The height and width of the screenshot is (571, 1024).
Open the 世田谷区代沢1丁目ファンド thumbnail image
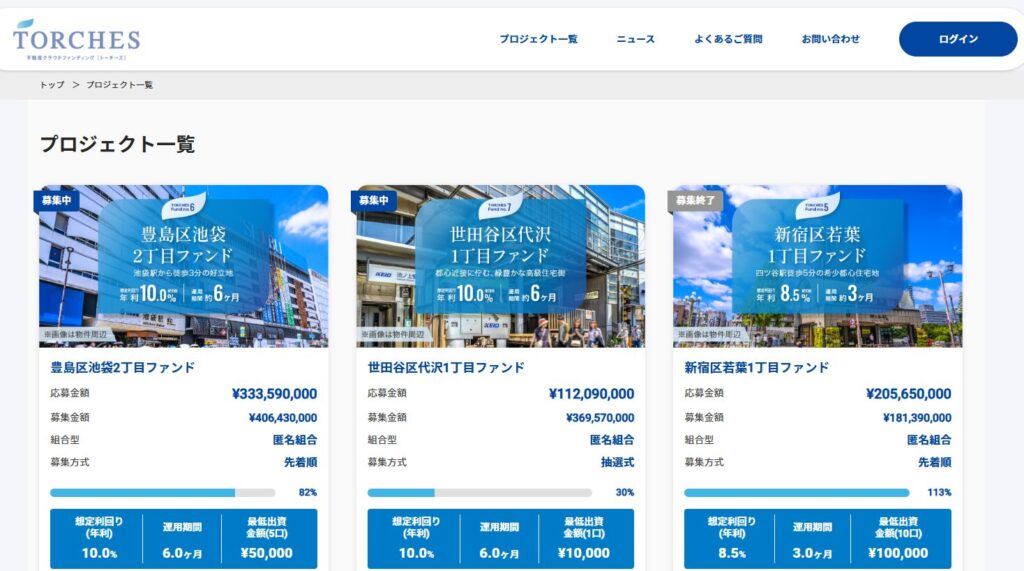(x=500, y=267)
